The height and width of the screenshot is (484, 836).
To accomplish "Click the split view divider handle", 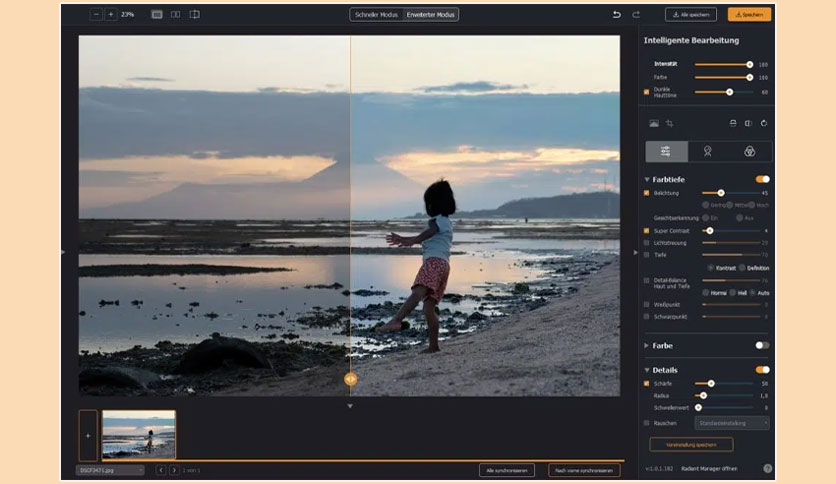I will pyautogui.click(x=350, y=379).
